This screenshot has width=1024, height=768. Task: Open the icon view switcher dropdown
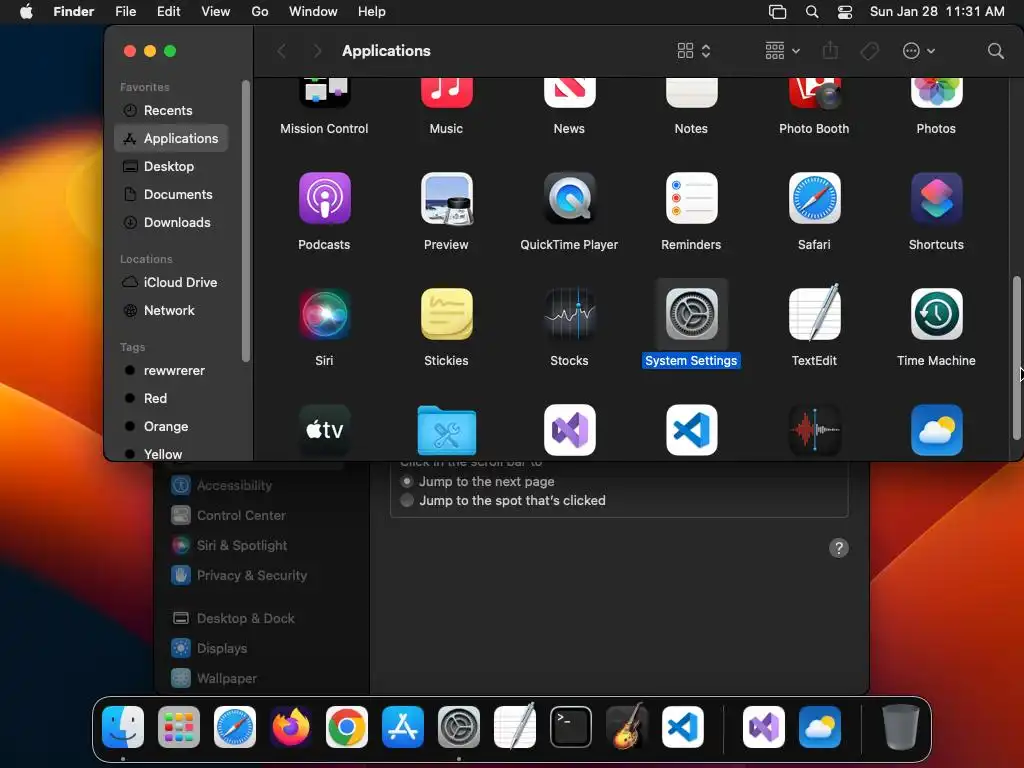point(694,51)
